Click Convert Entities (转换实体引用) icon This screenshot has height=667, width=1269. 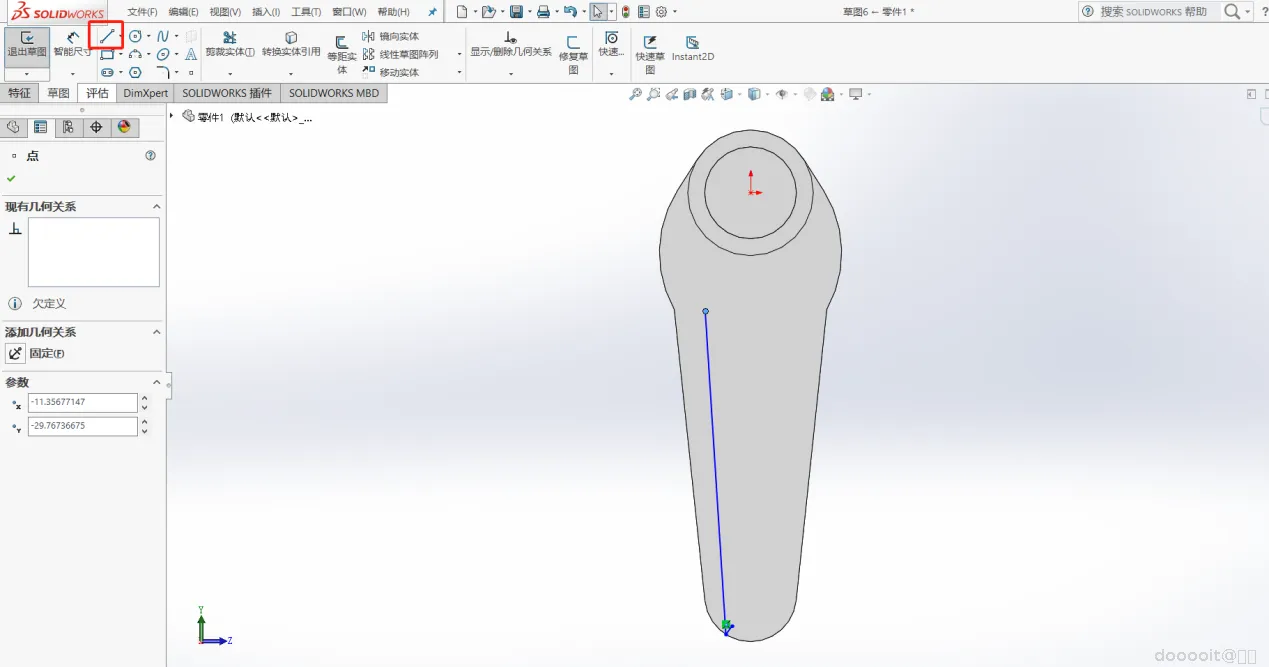coord(291,44)
